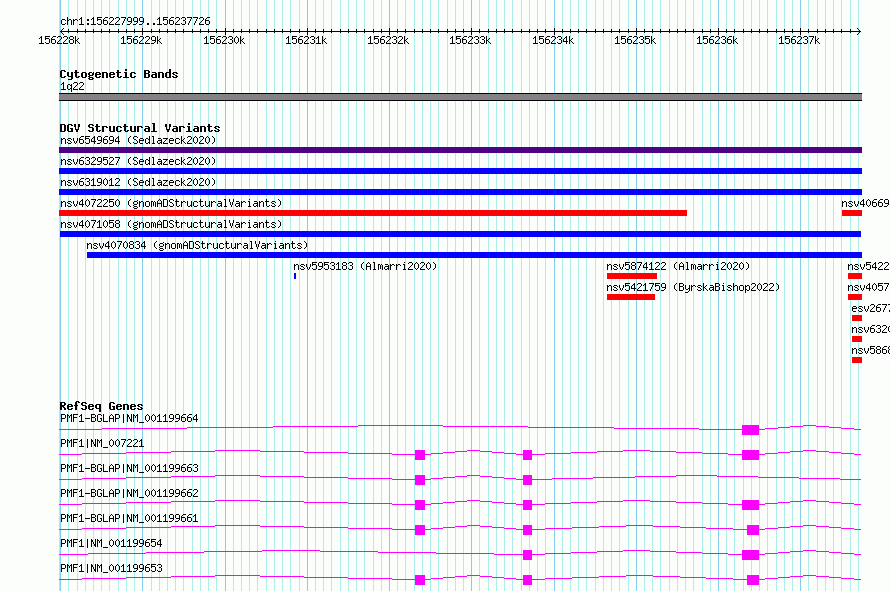Click the nsv4072250 (gnomADStructuralVariants) label

pos(171,203)
